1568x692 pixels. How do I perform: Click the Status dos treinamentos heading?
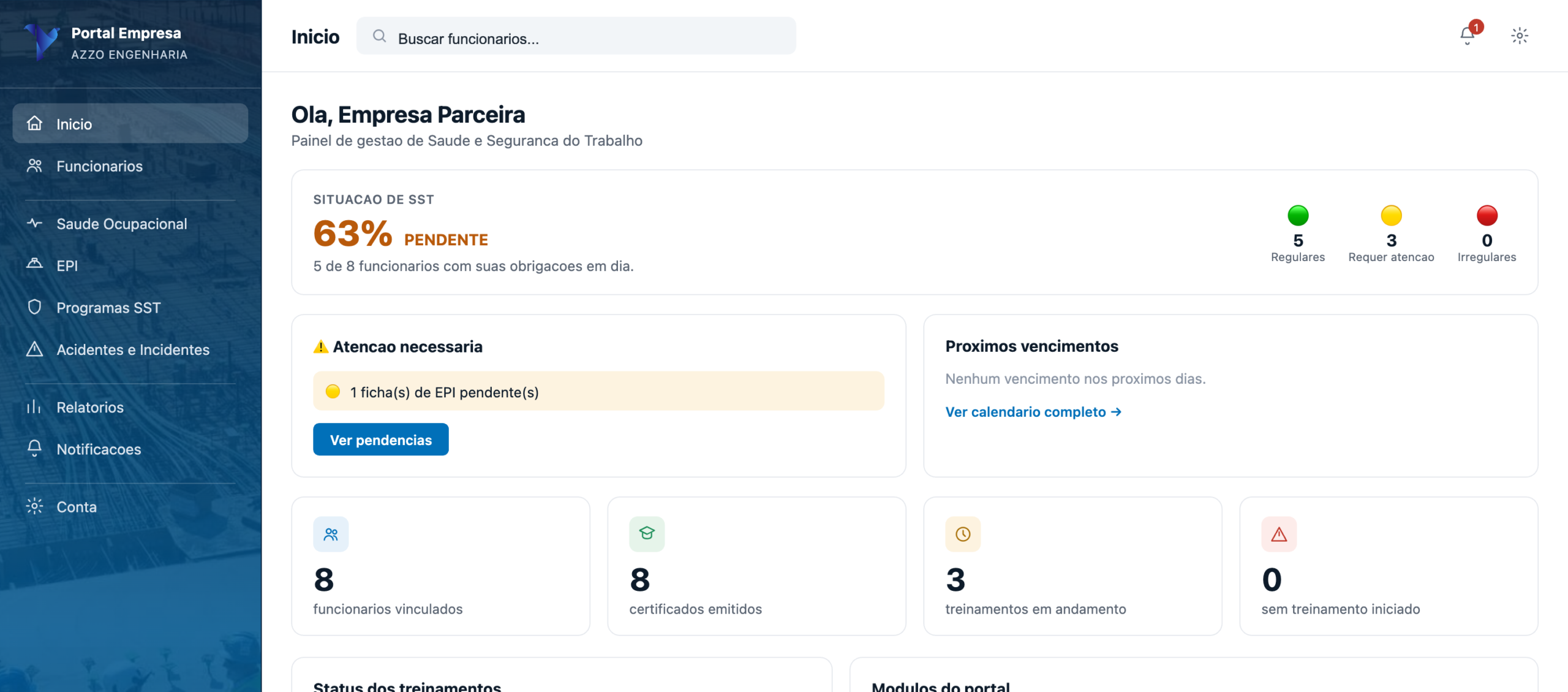click(x=407, y=686)
